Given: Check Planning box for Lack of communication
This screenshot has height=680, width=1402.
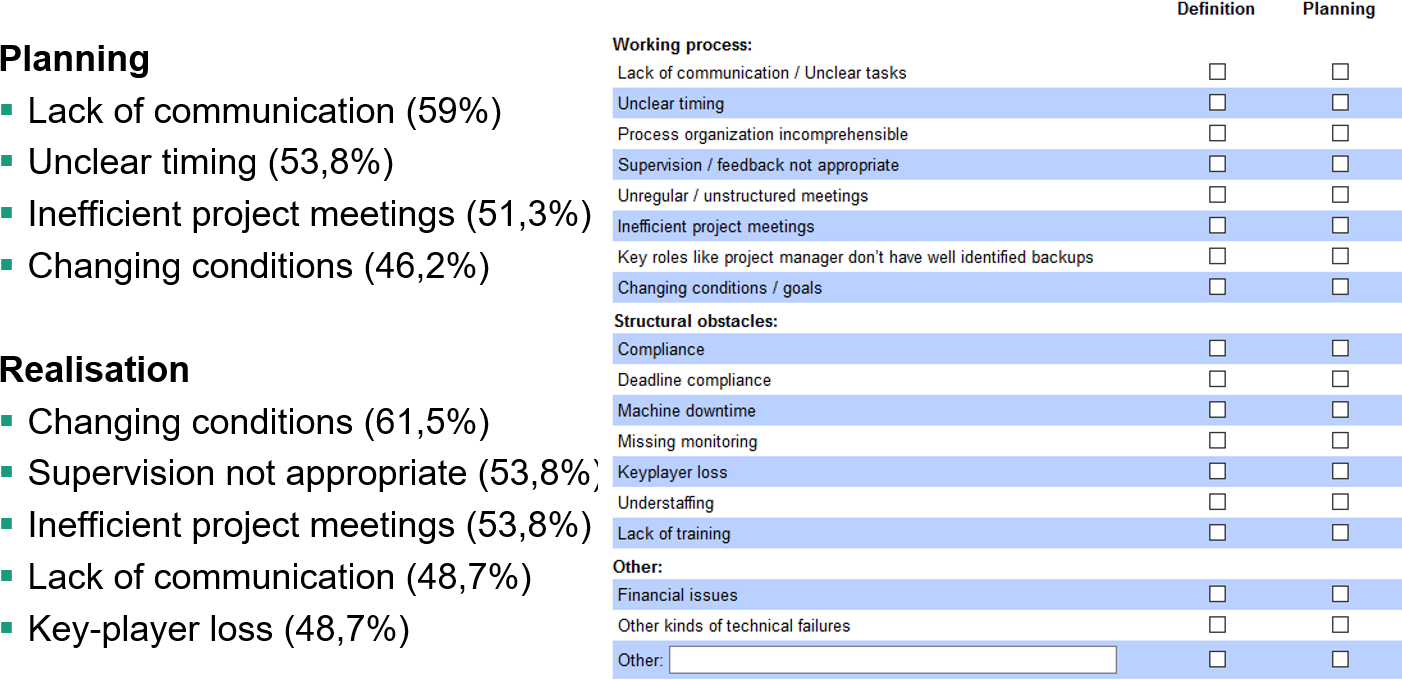Looking at the screenshot, I should click(1340, 72).
